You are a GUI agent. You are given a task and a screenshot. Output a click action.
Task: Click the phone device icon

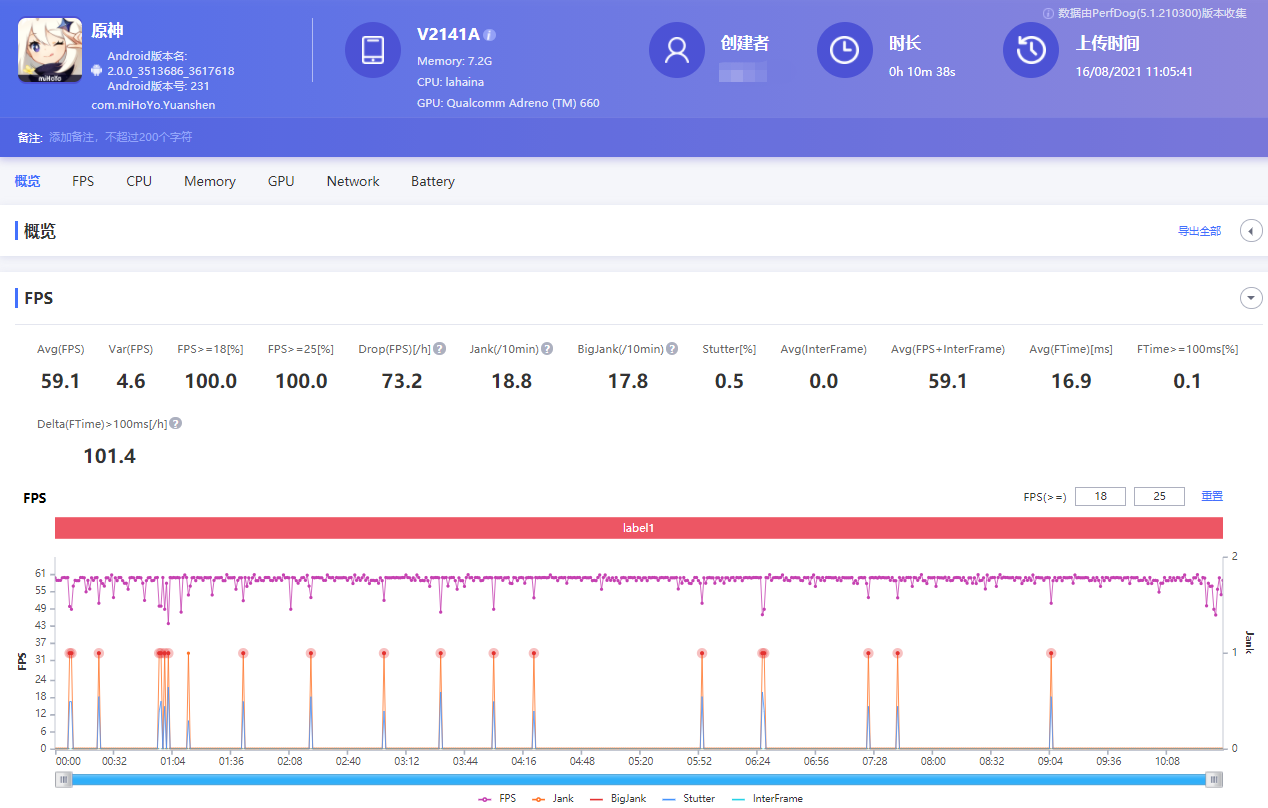(373, 50)
